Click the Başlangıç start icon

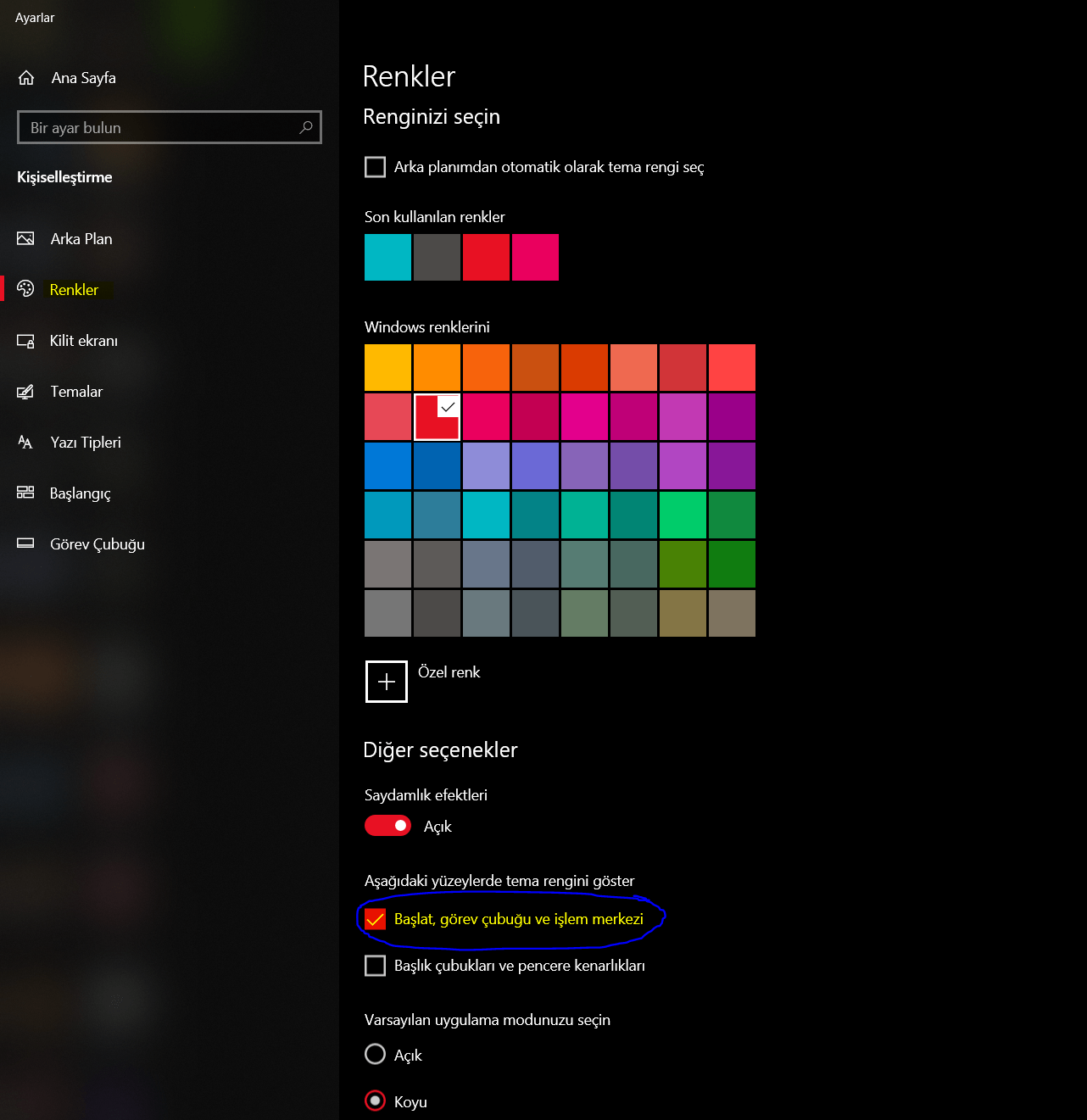coord(25,493)
